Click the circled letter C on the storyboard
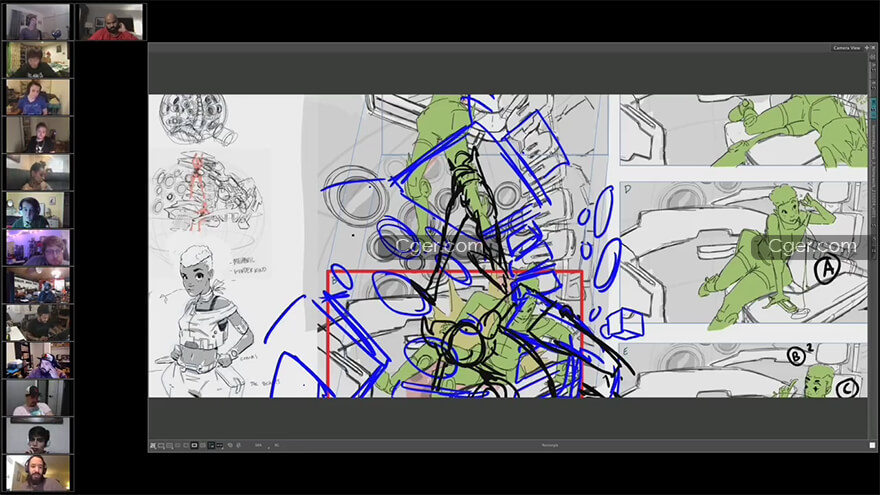Image resolution: width=880 pixels, height=495 pixels. [849, 389]
